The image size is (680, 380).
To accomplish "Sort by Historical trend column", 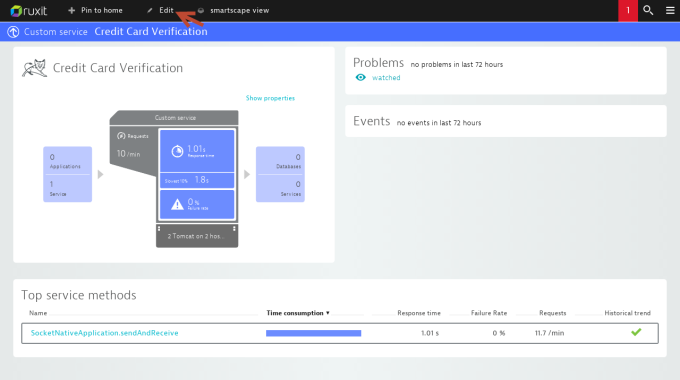I will 628,313.
